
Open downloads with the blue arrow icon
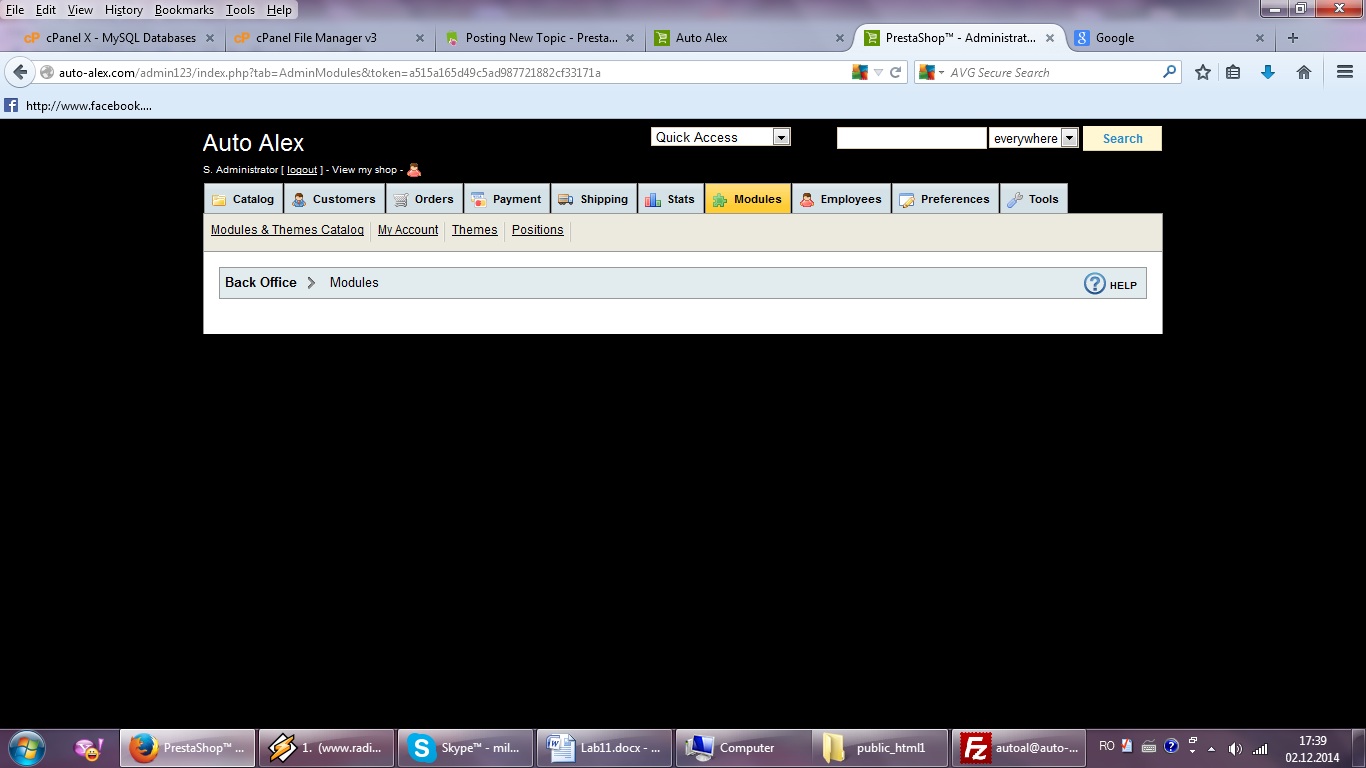click(1268, 72)
